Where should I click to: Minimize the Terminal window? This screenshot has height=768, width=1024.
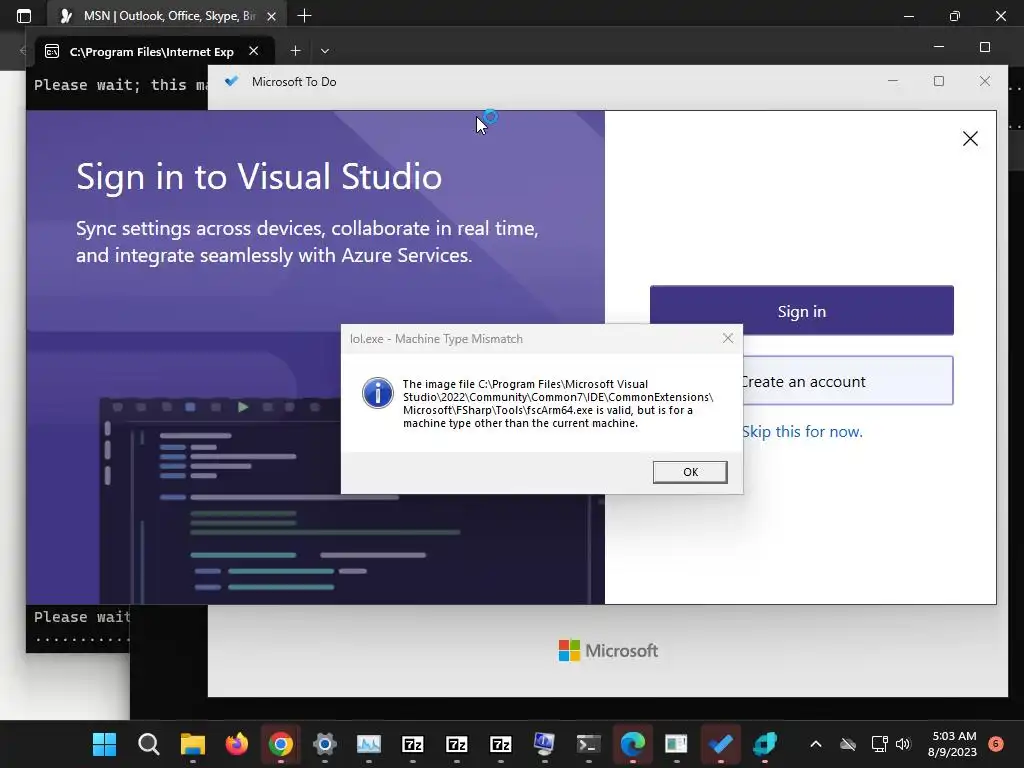(x=938, y=47)
